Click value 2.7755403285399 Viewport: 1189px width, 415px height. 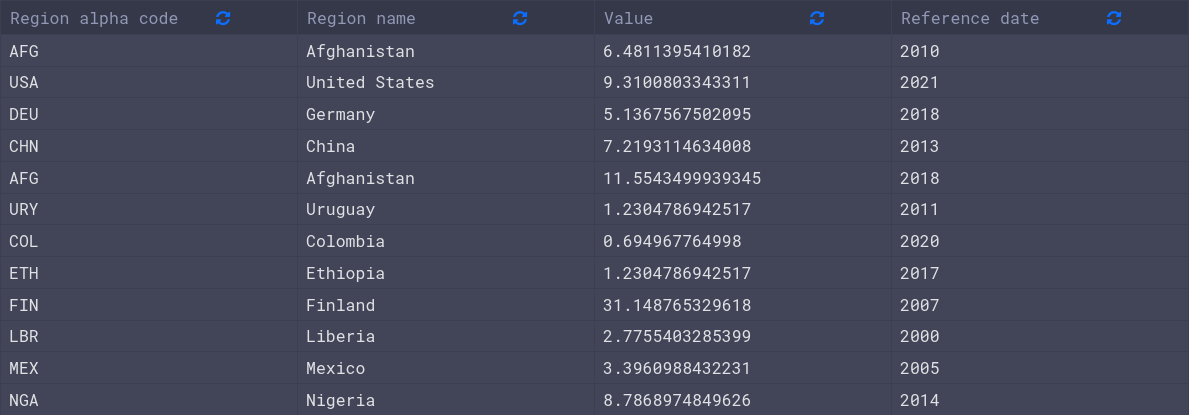pos(677,336)
